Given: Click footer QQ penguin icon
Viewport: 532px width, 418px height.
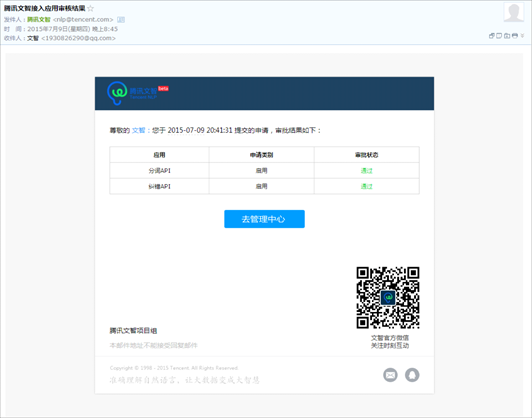Looking at the screenshot, I should (x=412, y=375).
